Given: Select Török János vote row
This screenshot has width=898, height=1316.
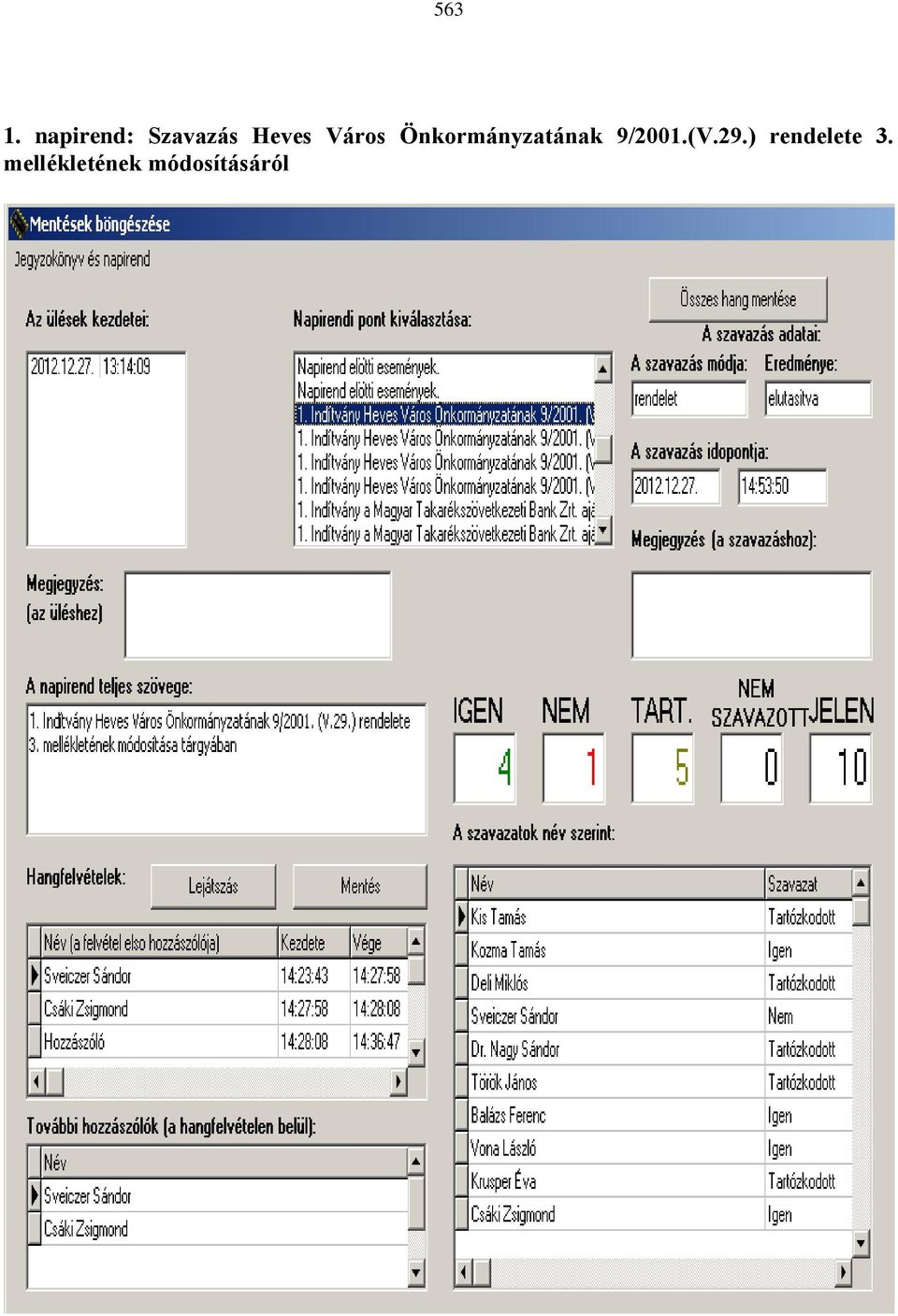Looking at the screenshot, I should tap(659, 1082).
